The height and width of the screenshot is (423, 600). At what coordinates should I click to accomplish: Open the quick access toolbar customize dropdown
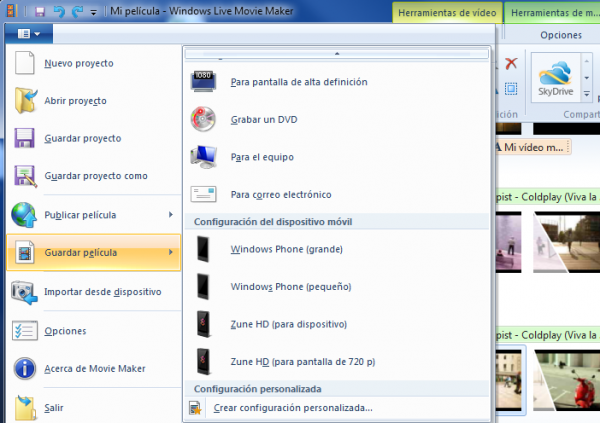point(93,12)
